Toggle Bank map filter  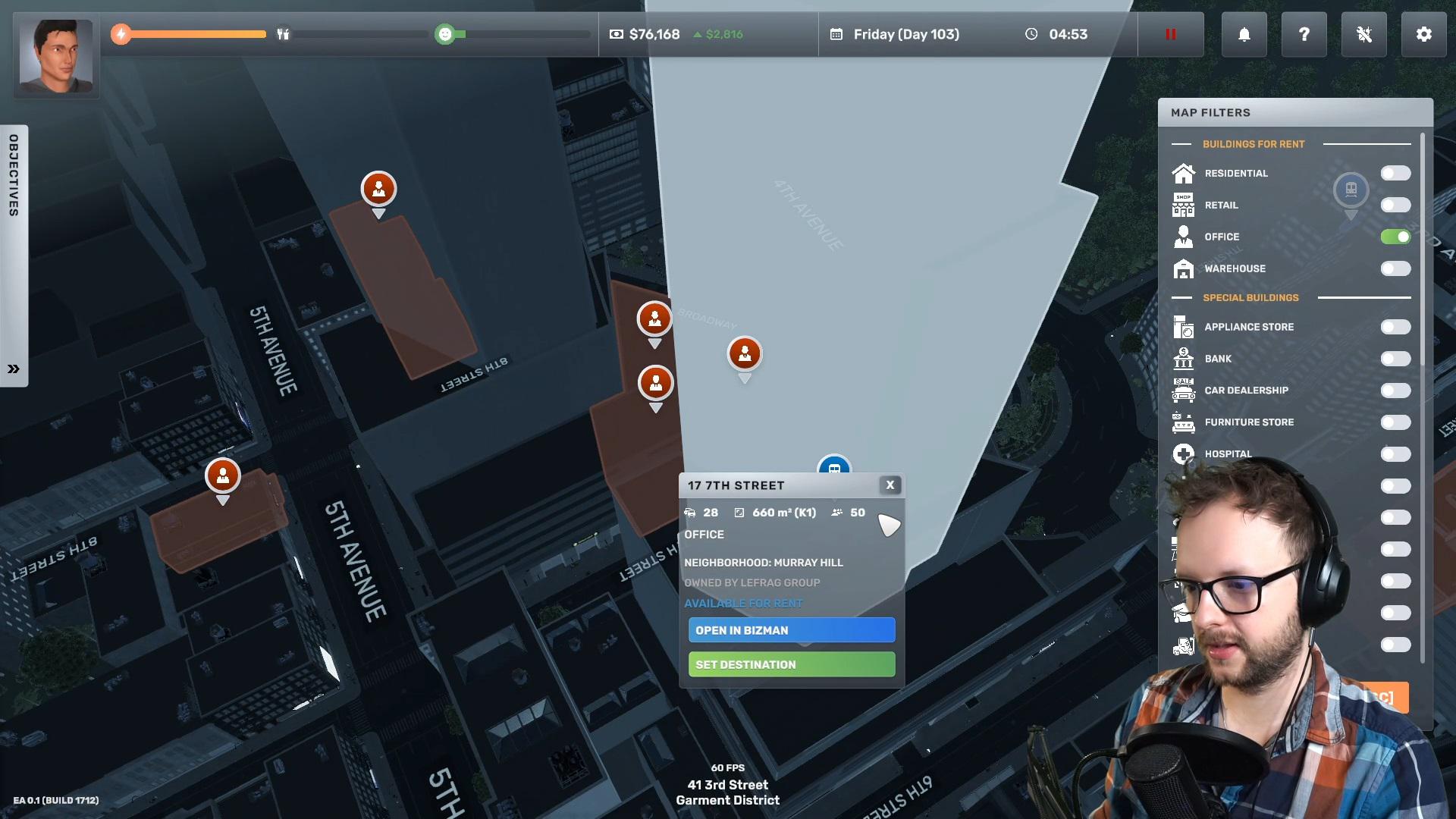pyautogui.click(x=1395, y=359)
